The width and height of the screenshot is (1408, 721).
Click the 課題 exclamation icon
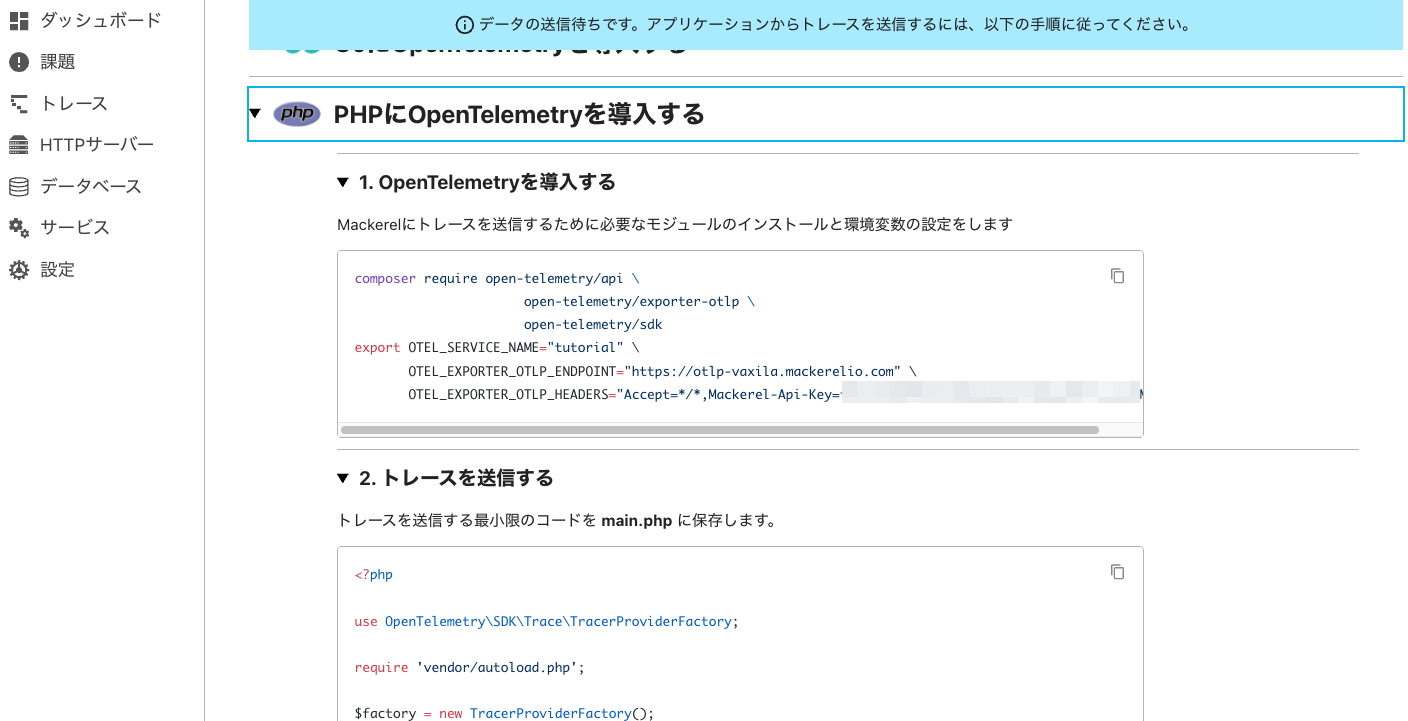[x=19, y=62]
